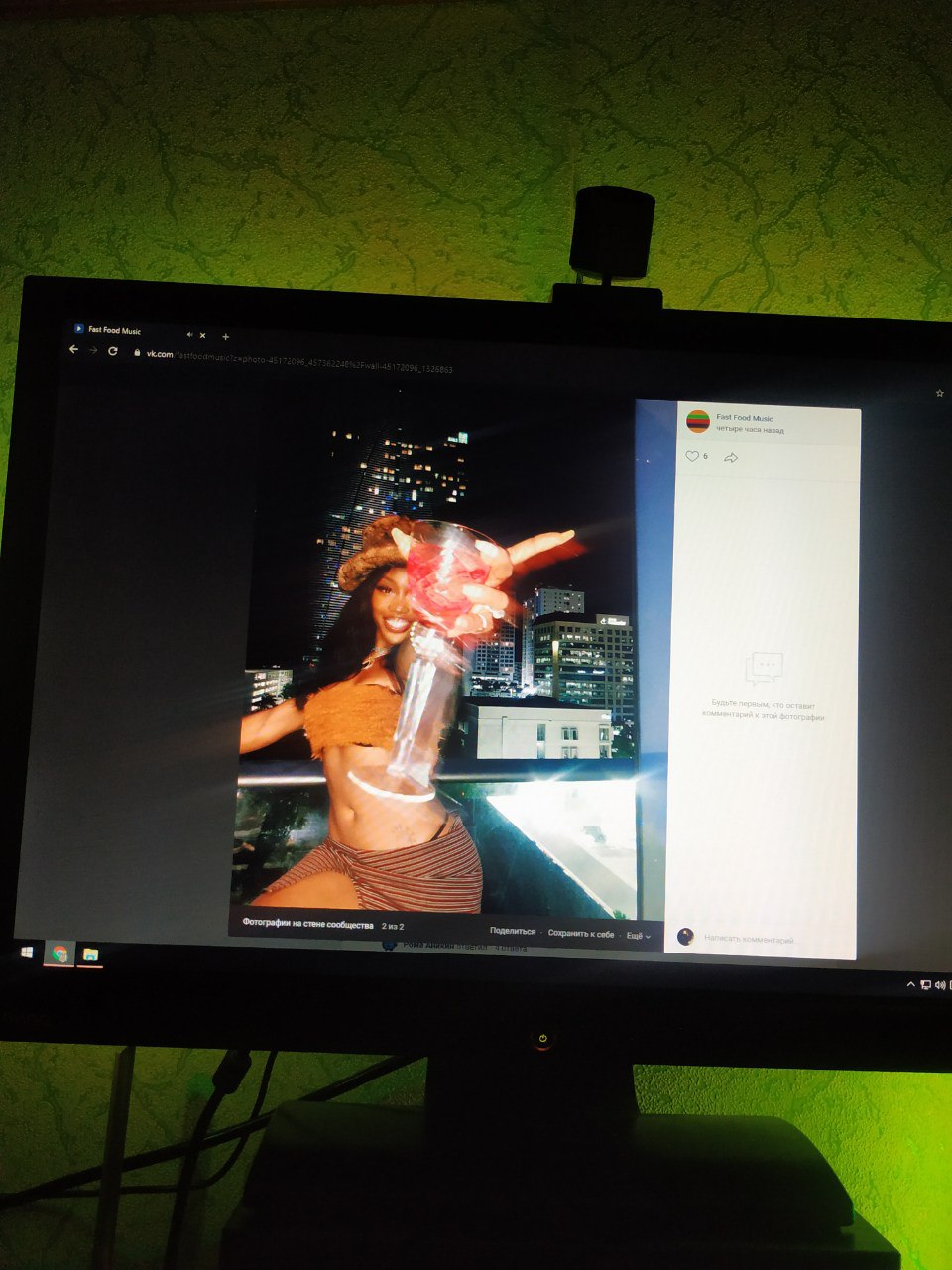Click the volume speaker icon in tray
Image resolution: width=952 pixels, height=1270 pixels.
(939, 985)
